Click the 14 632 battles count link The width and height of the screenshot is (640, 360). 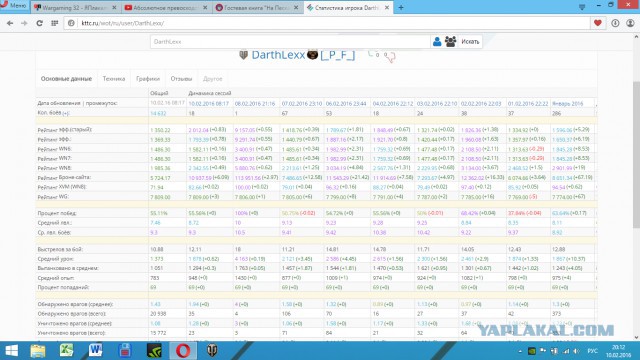158,113
